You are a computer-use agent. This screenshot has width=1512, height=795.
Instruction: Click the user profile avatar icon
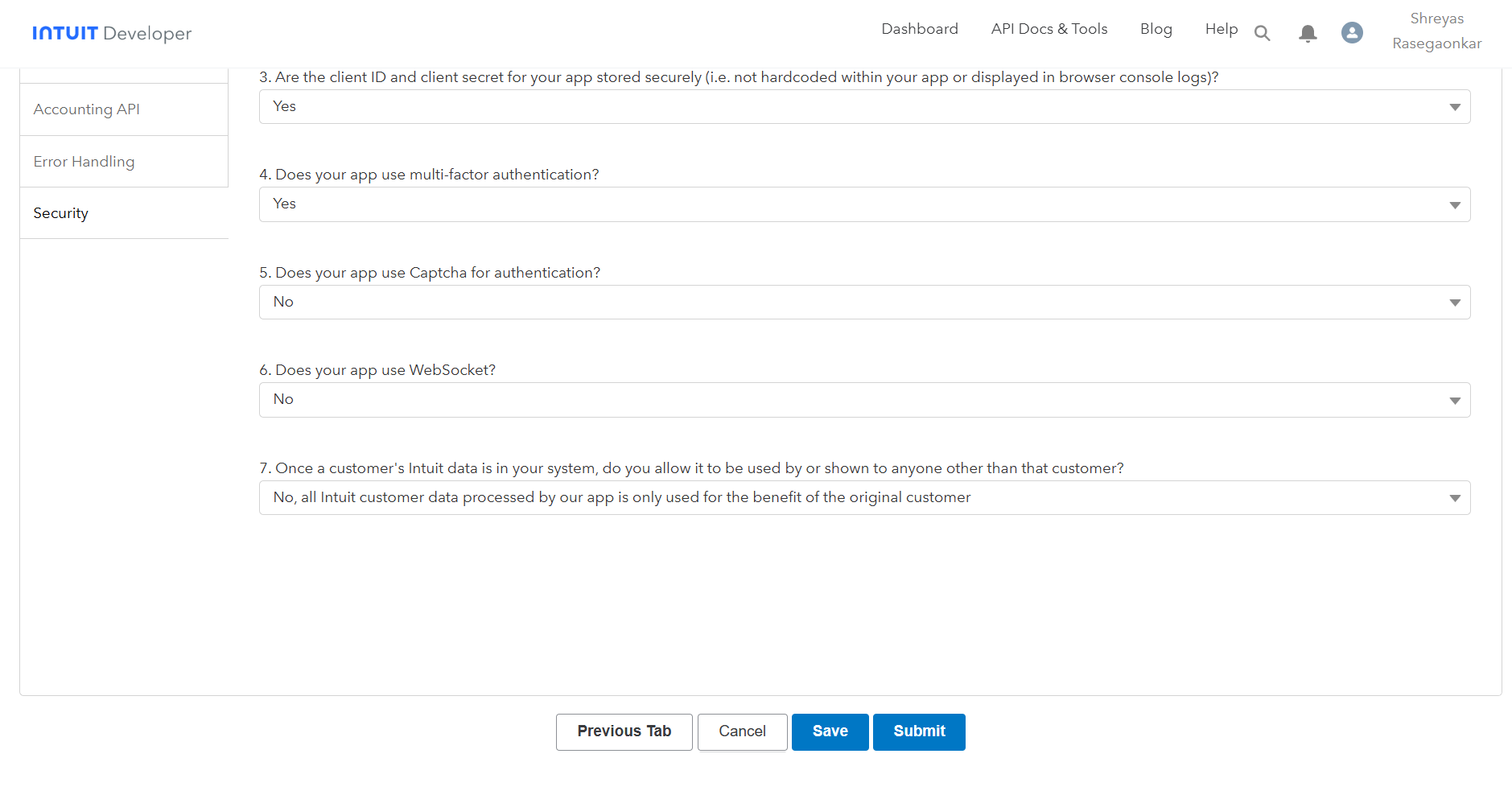pos(1352,32)
